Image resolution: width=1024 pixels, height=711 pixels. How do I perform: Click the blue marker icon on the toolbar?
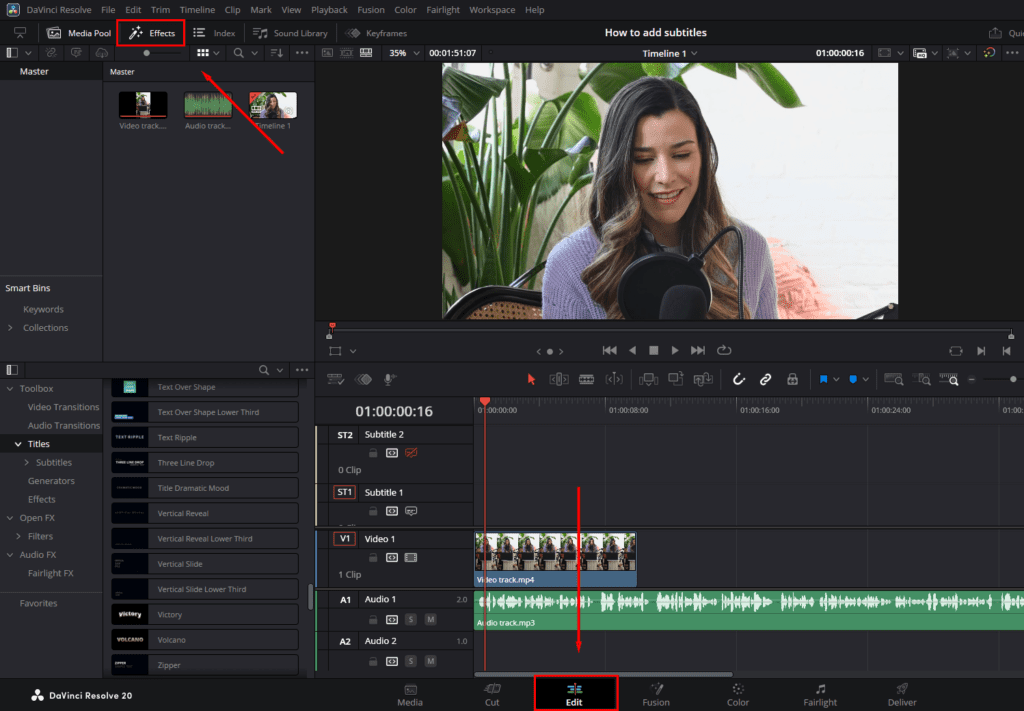pos(855,380)
